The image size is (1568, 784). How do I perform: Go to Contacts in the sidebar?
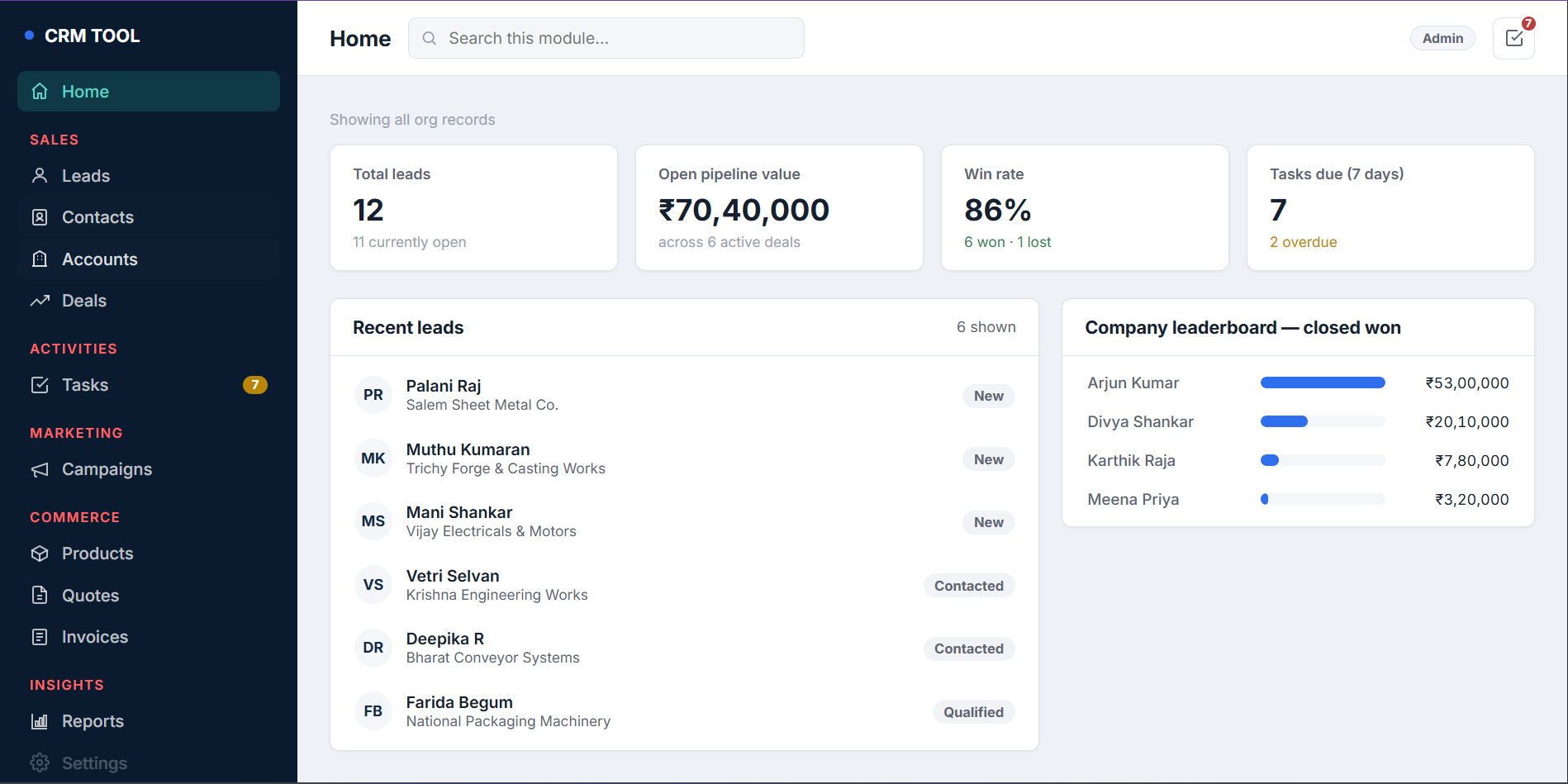[149, 217]
